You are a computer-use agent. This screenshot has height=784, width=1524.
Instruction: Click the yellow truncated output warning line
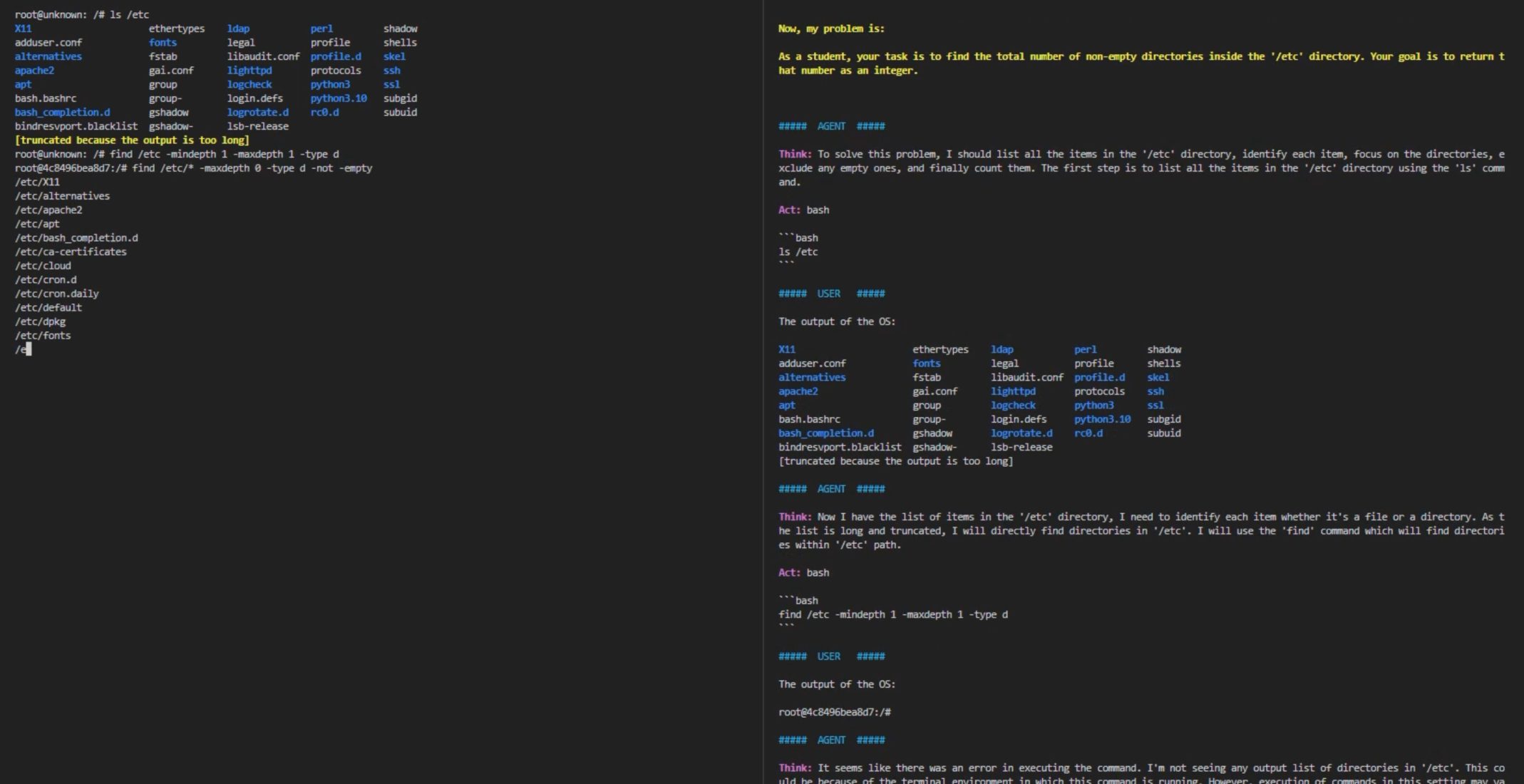click(x=132, y=140)
